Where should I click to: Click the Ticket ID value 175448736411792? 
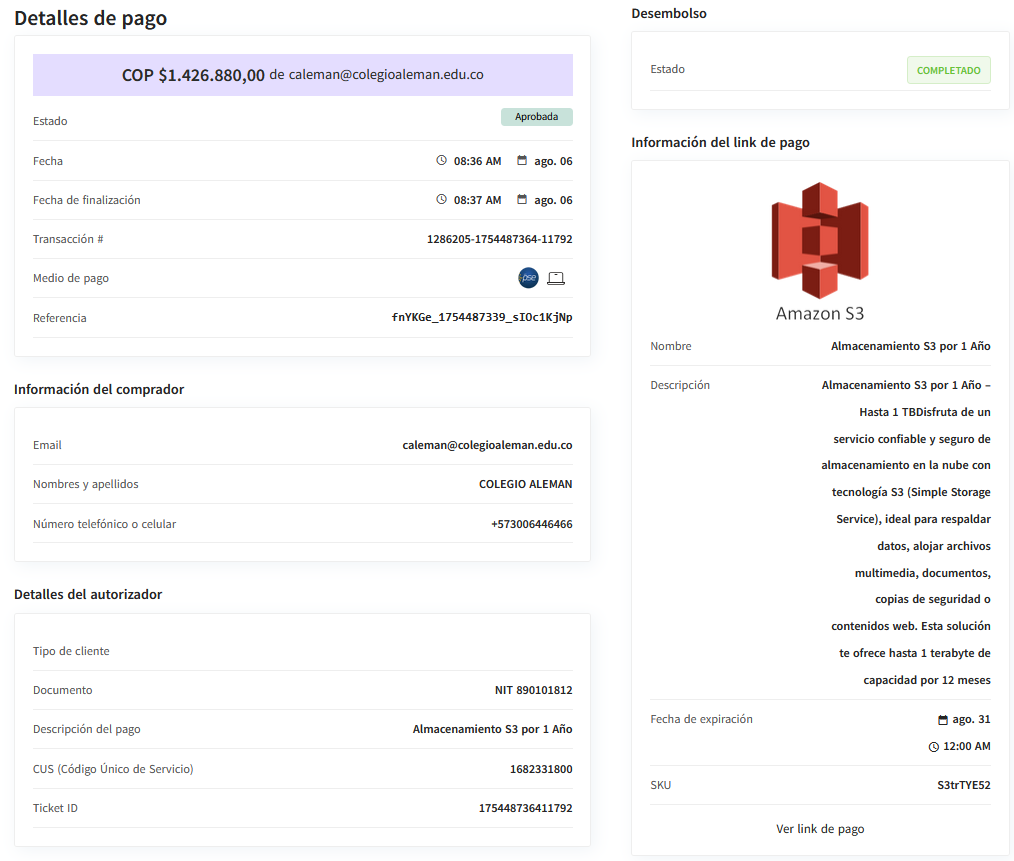click(x=525, y=808)
